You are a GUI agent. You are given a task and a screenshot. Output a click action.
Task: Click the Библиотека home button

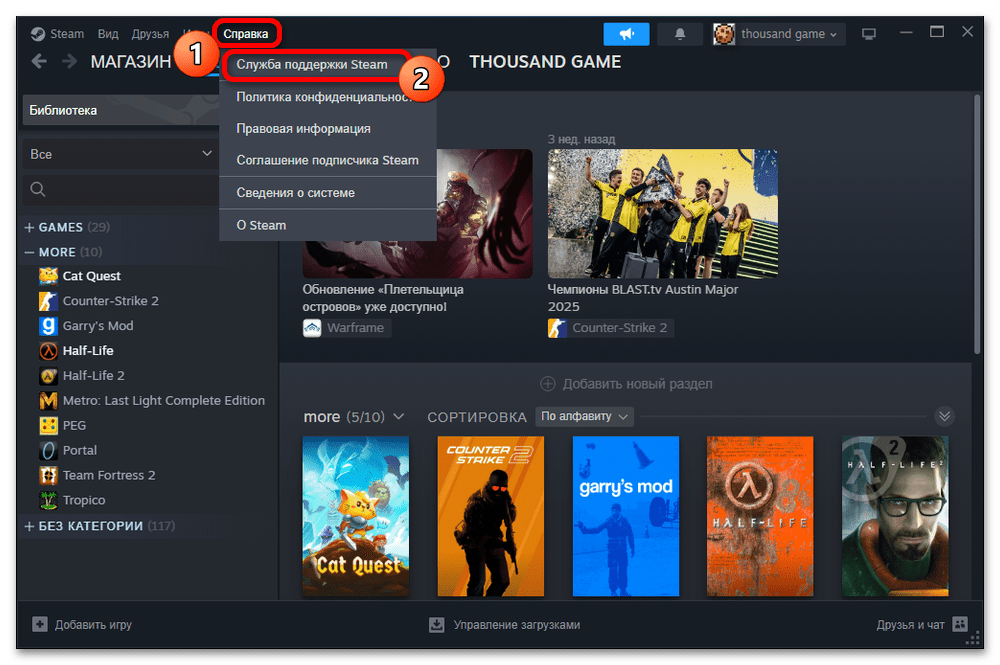coord(121,110)
